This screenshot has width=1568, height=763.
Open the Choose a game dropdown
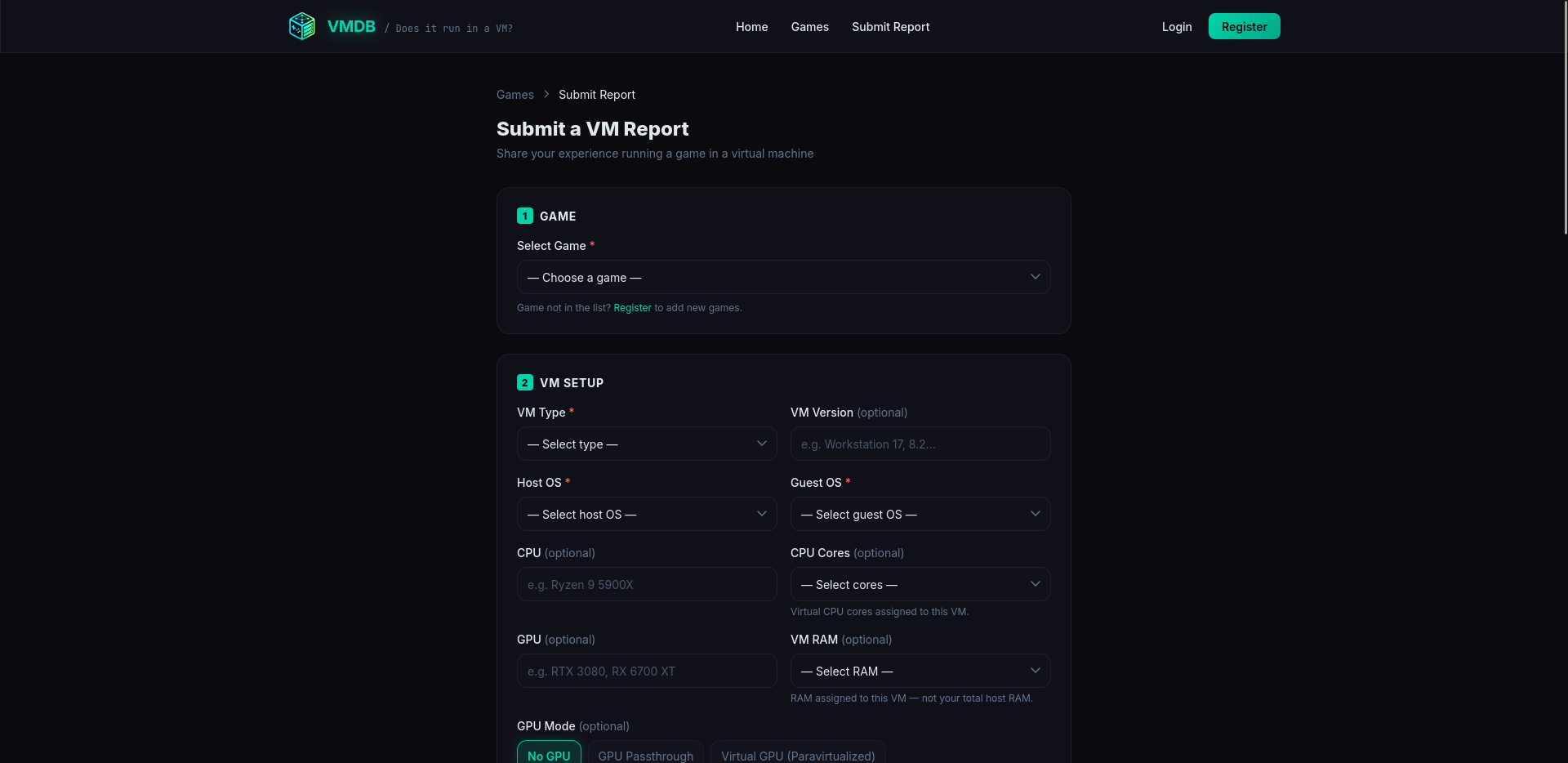tap(782, 277)
